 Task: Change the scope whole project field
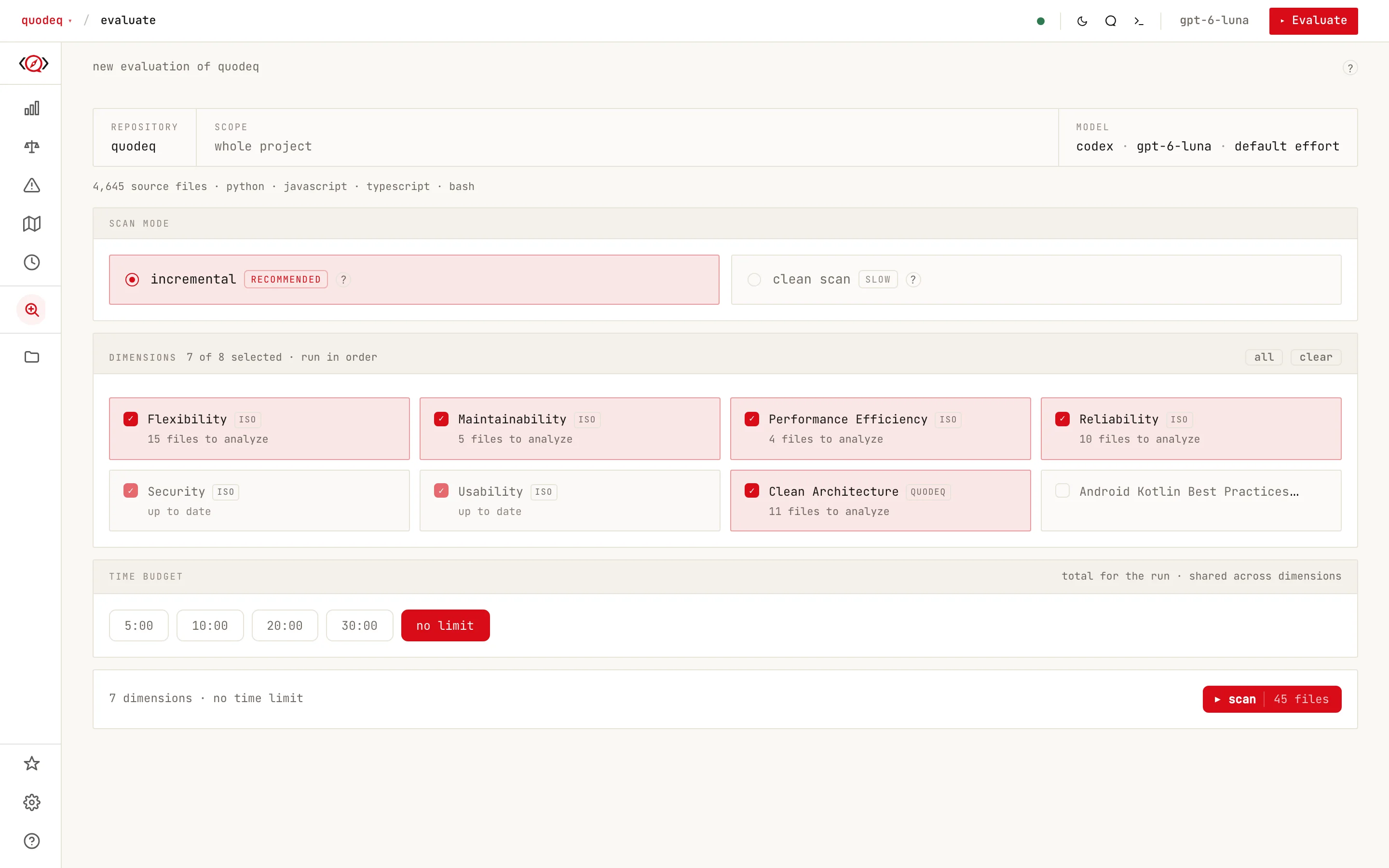coord(627,138)
